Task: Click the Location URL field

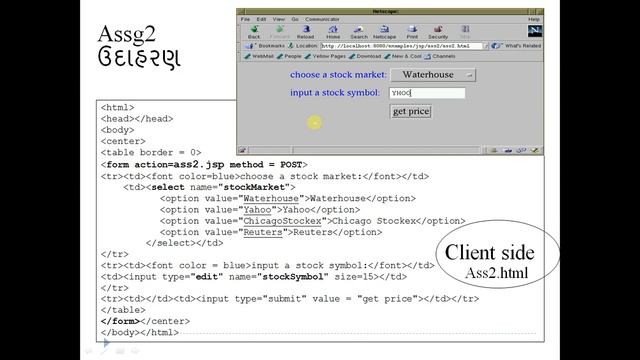Action: [401, 46]
